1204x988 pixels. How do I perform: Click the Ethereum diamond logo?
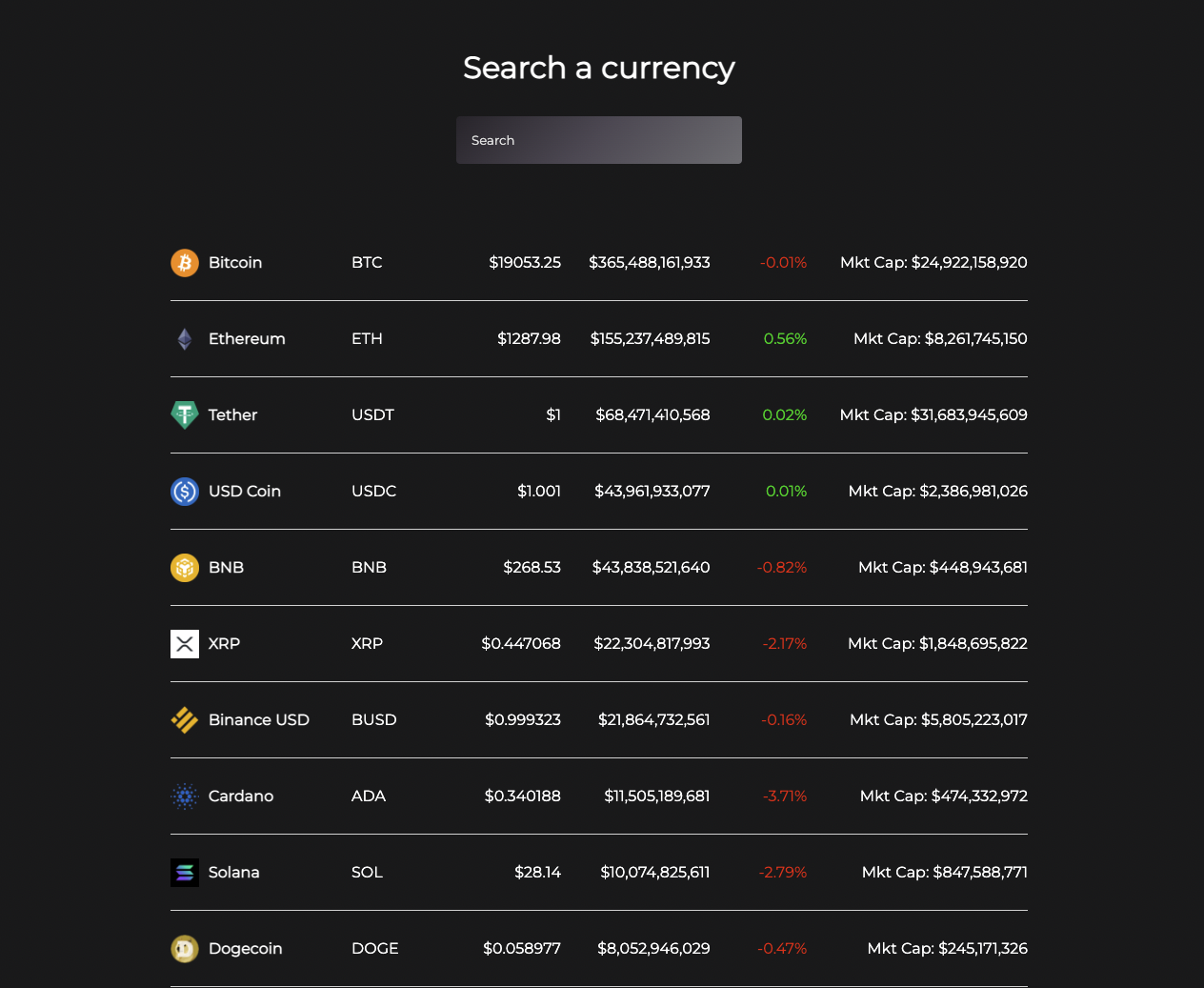point(185,339)
